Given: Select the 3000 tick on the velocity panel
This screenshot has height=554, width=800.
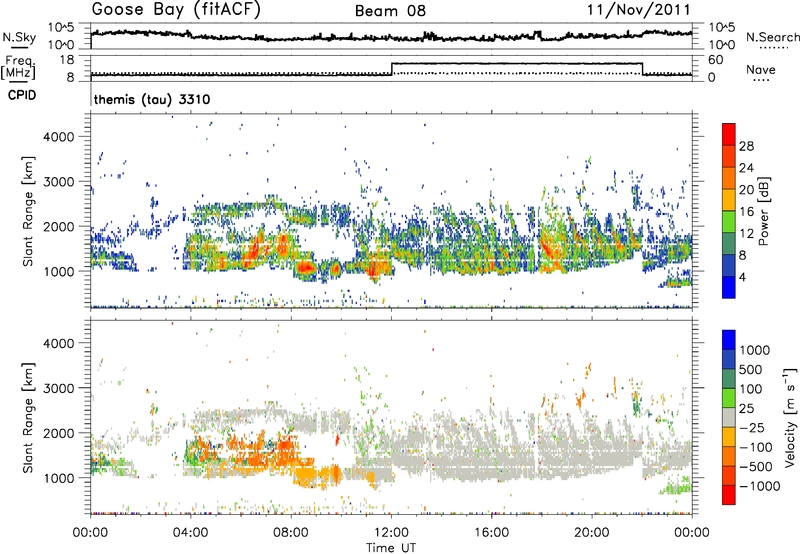Looking at the screenshot, I should pyautogui.click(x=58, y=388).
